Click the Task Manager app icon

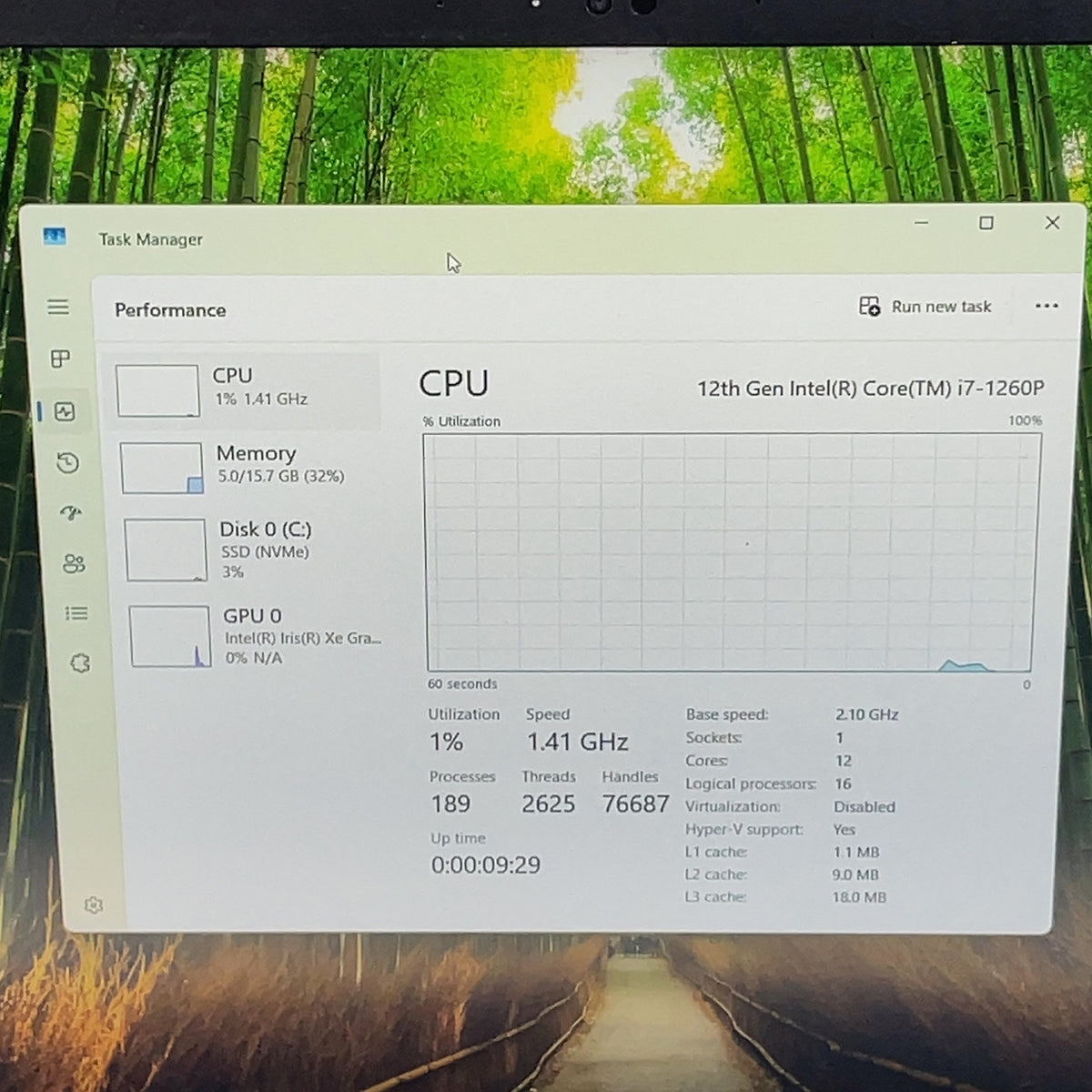(x=55, y=238)
